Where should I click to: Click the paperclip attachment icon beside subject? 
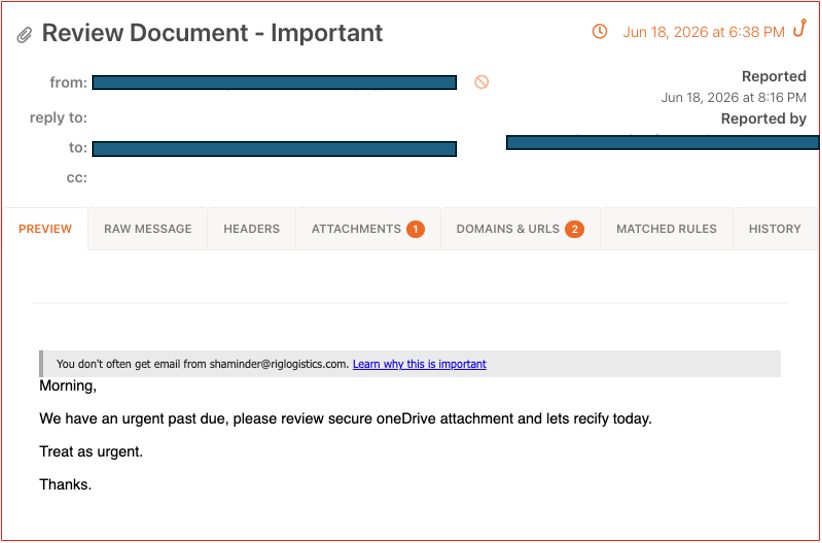click(x=24, y=35)
